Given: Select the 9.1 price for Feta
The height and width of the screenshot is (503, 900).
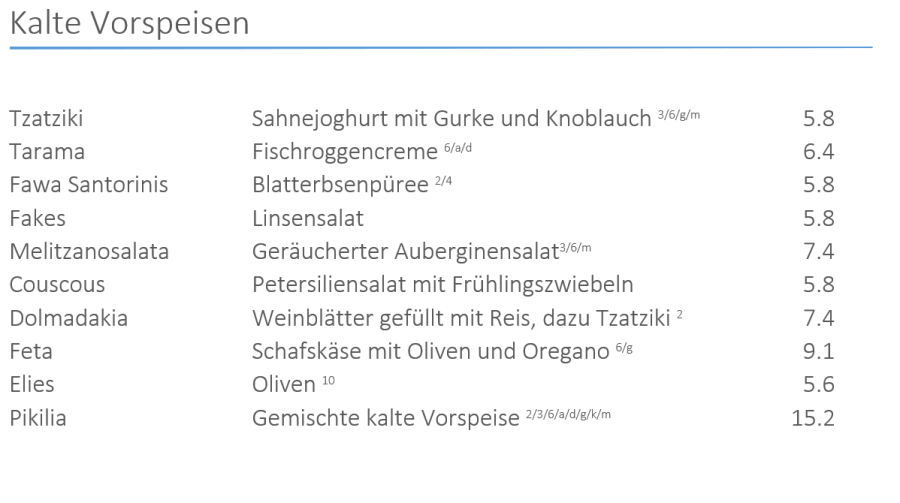Looking at the screenshot, I should pos(818,351).
